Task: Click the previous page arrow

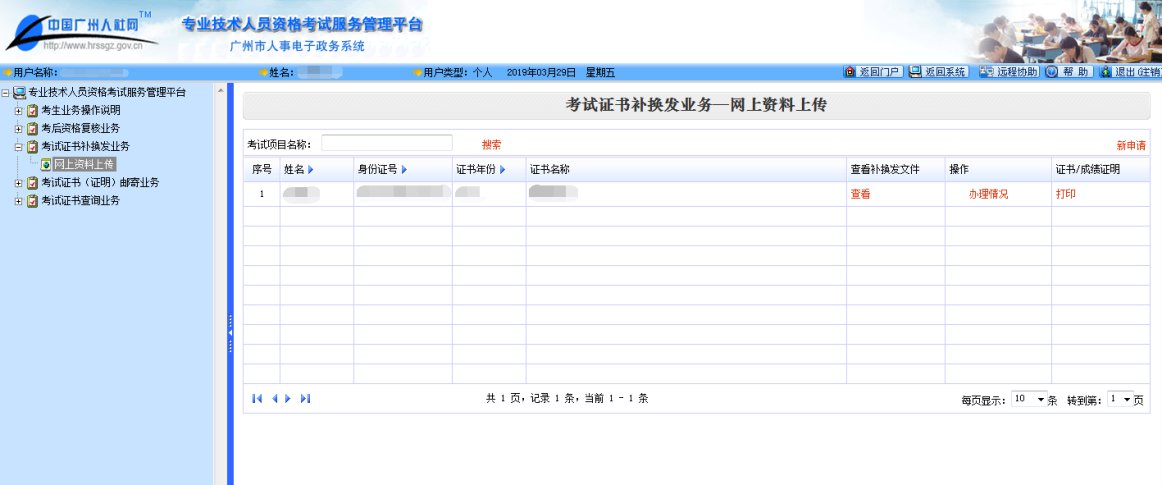Action: pyautogui.click(x=274, y=399)
